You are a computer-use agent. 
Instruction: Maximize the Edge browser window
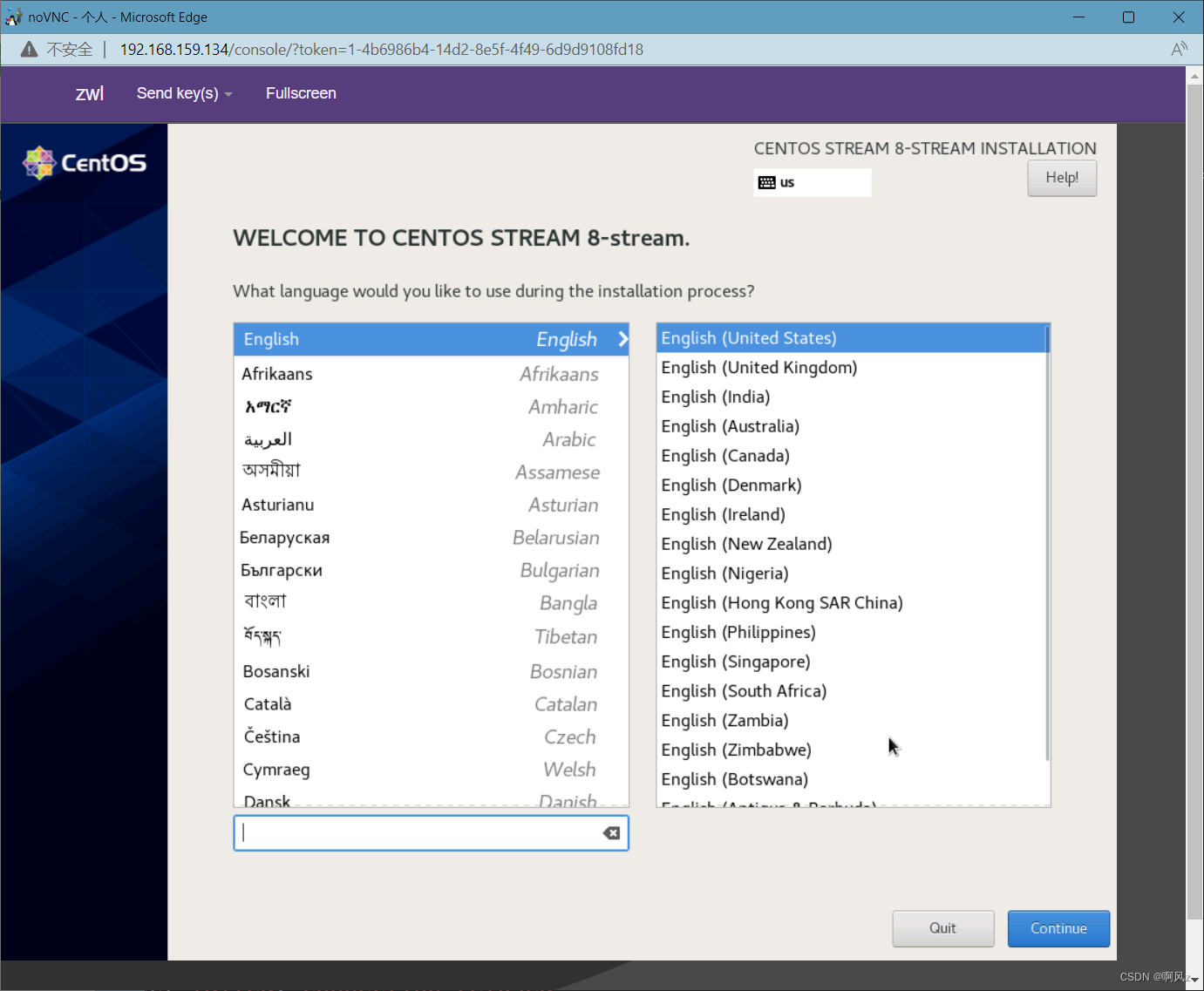click(x=1128, y=17)
